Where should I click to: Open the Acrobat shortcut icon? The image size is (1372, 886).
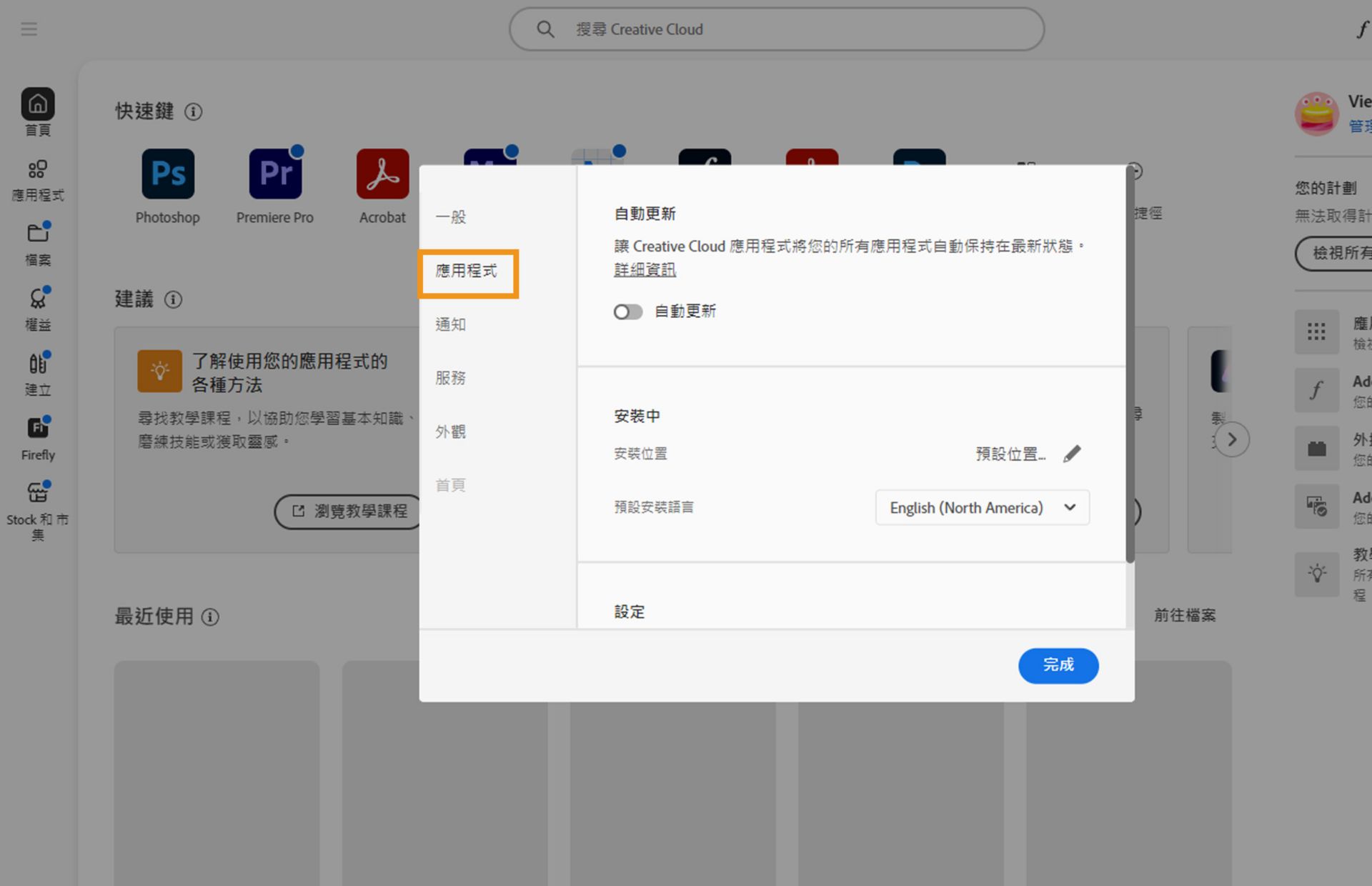coord(382,174)
